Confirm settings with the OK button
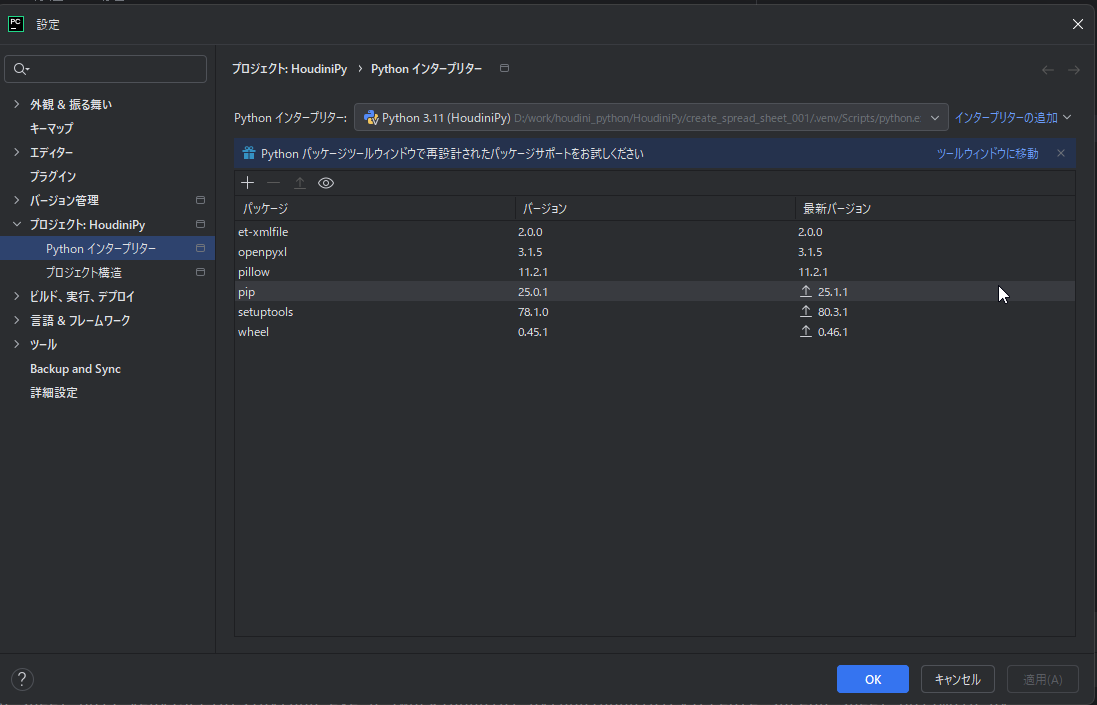 point(872,679)
